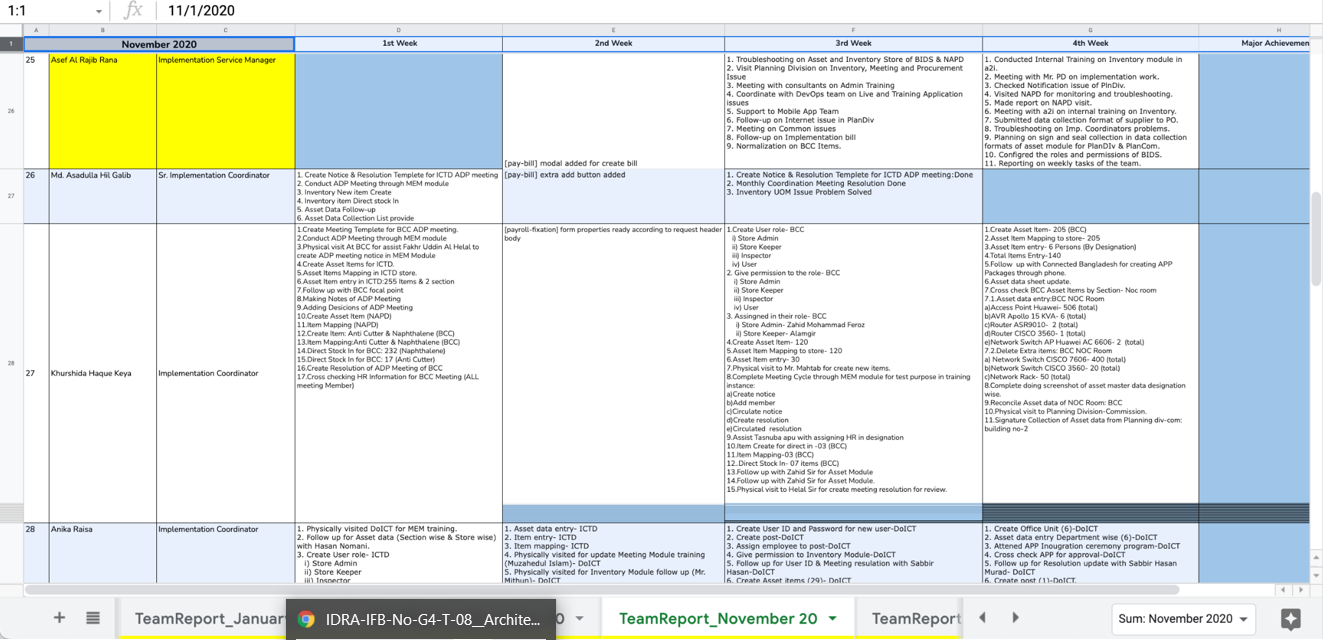Screen dimensions: 1323x640
Task: Click cell numbered 26 beside Asadulla
Action: coord(36,196)
